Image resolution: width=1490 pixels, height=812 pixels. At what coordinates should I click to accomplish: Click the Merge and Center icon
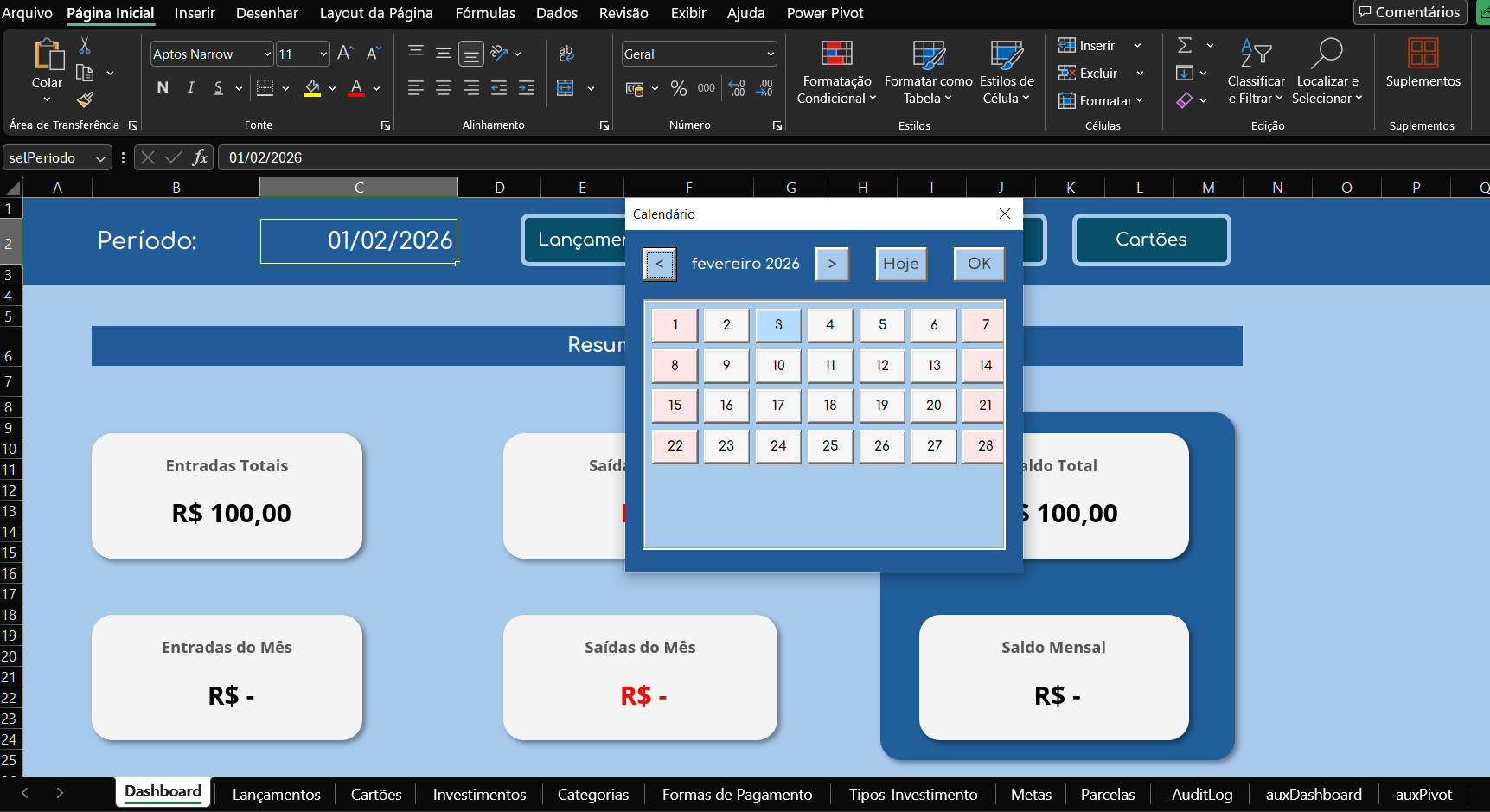566,88
